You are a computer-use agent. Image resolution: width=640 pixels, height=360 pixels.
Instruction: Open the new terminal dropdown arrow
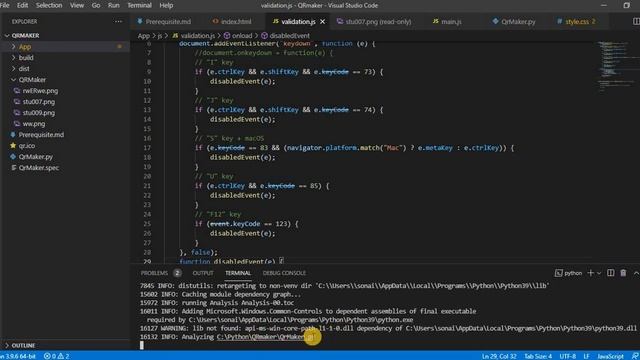coord(599,273)
